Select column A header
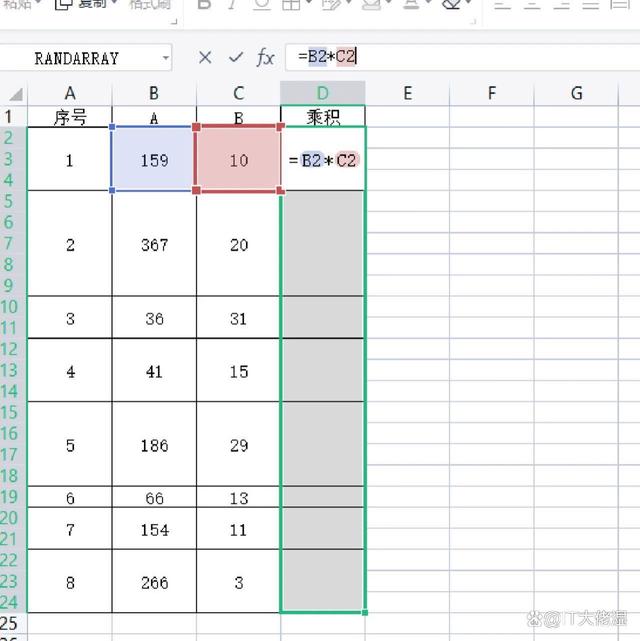 (70, 93)
